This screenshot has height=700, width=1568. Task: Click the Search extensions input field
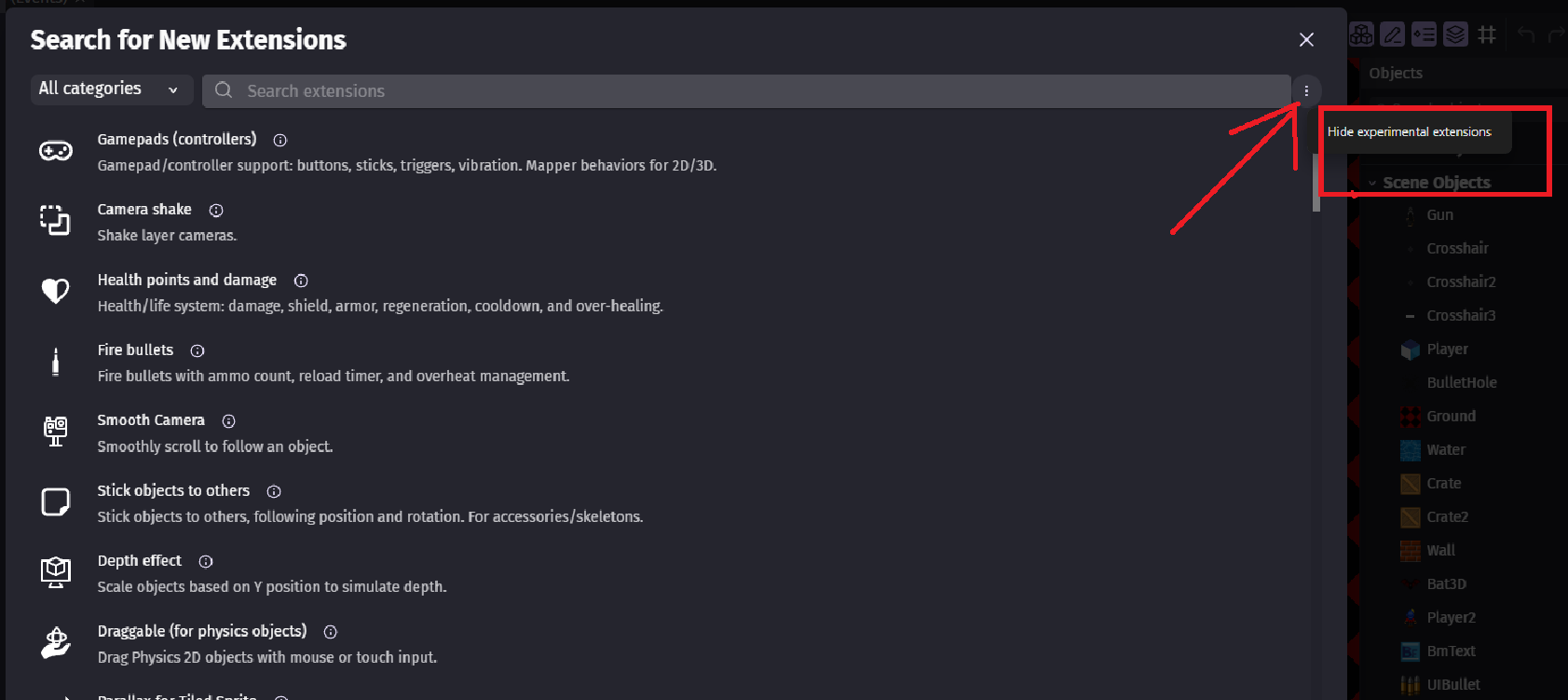[745, 90]
